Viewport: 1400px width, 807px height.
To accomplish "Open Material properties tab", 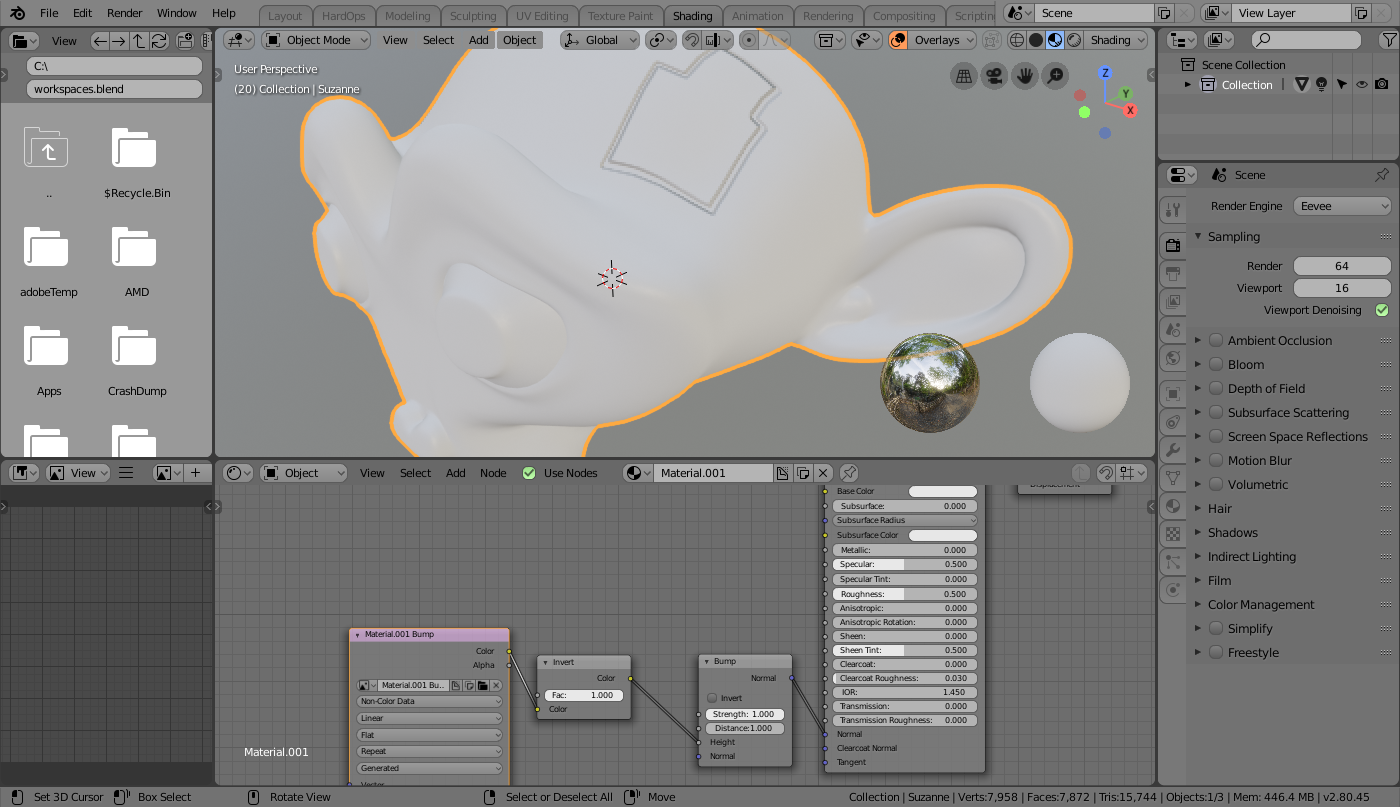I will pos(1173,506).
